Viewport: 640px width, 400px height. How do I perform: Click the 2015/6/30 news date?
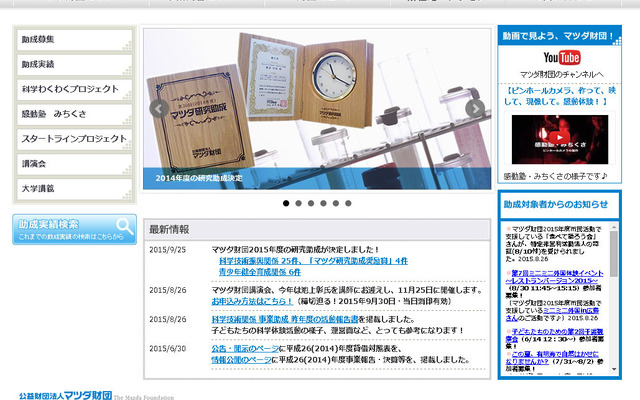click(167, 349)
